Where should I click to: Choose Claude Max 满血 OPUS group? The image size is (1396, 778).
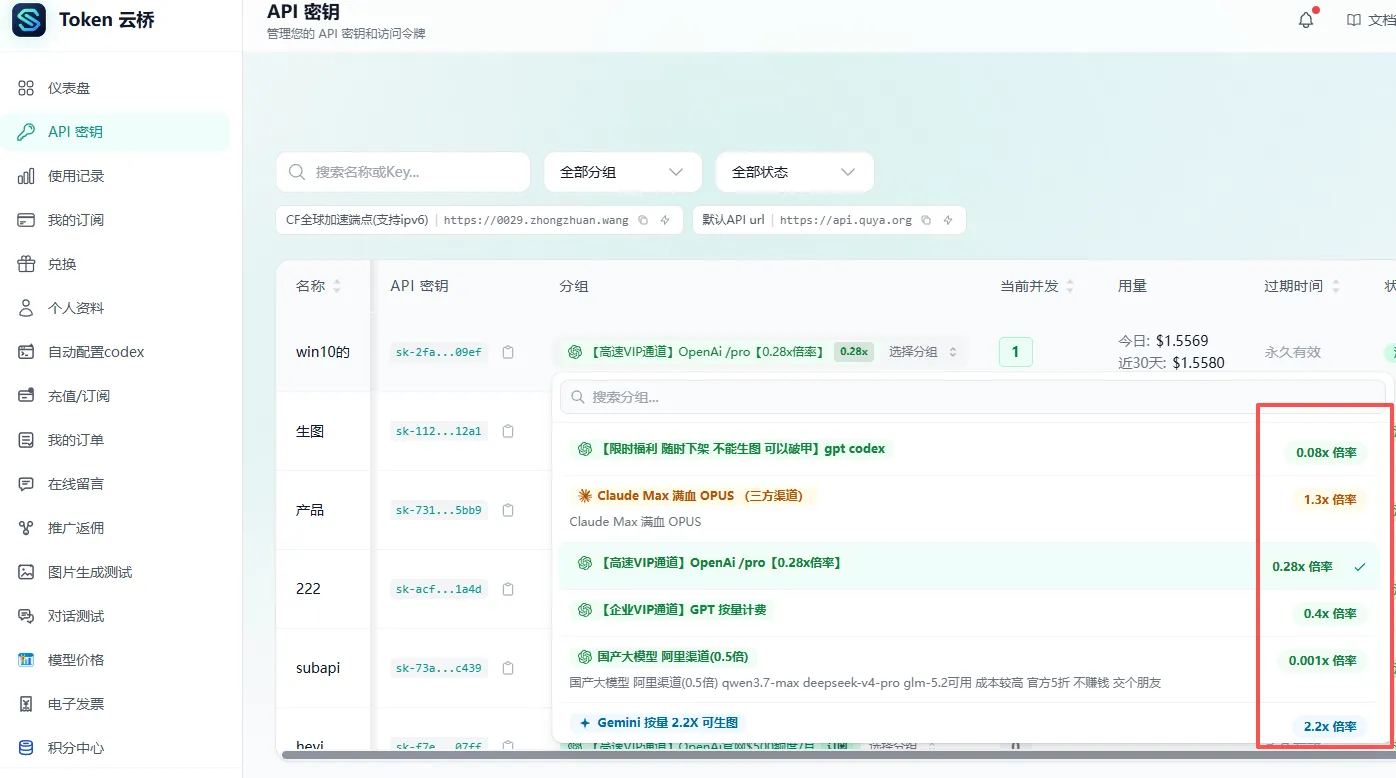[x=968, y=507]
